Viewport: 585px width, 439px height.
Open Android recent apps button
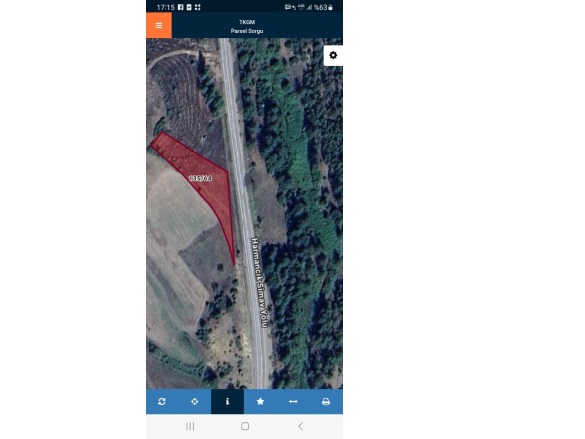pyautogui.click(x=190, y=426)
